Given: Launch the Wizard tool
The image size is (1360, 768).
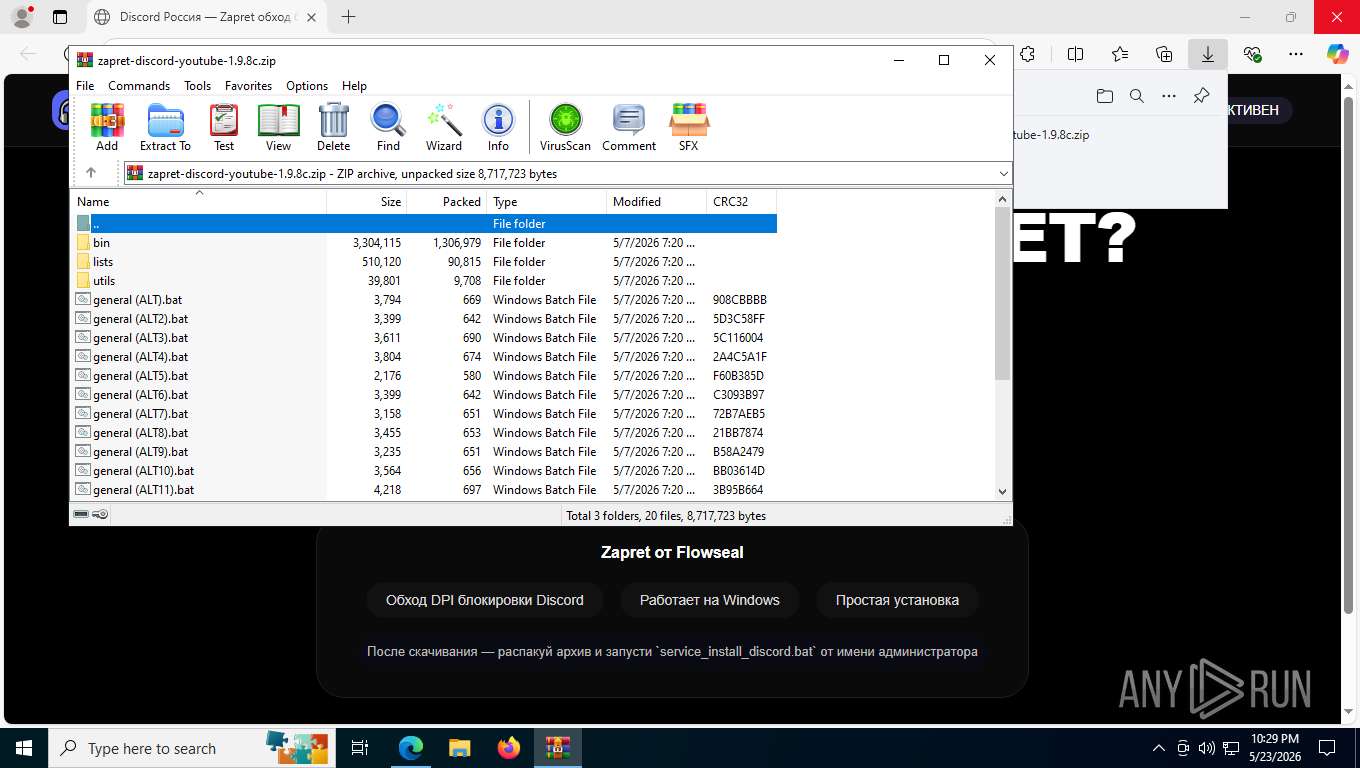Looking at the screenshot, I should (444, 127).
